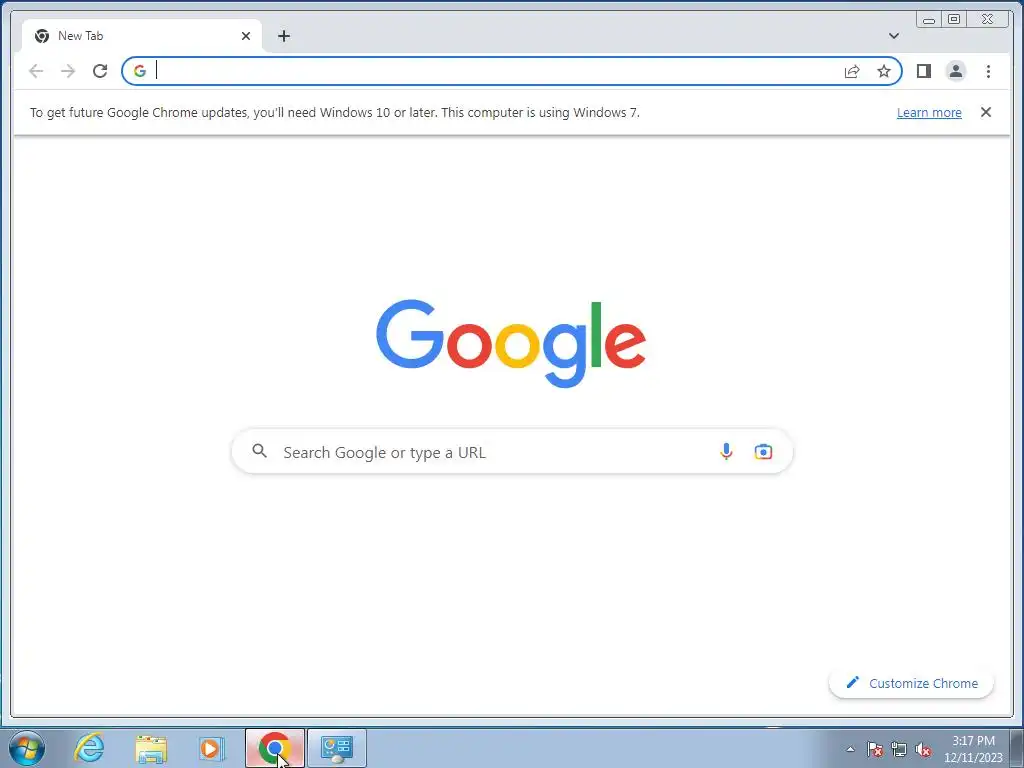Reload the current page
1024x768 pixels.
tap(100, 71)
